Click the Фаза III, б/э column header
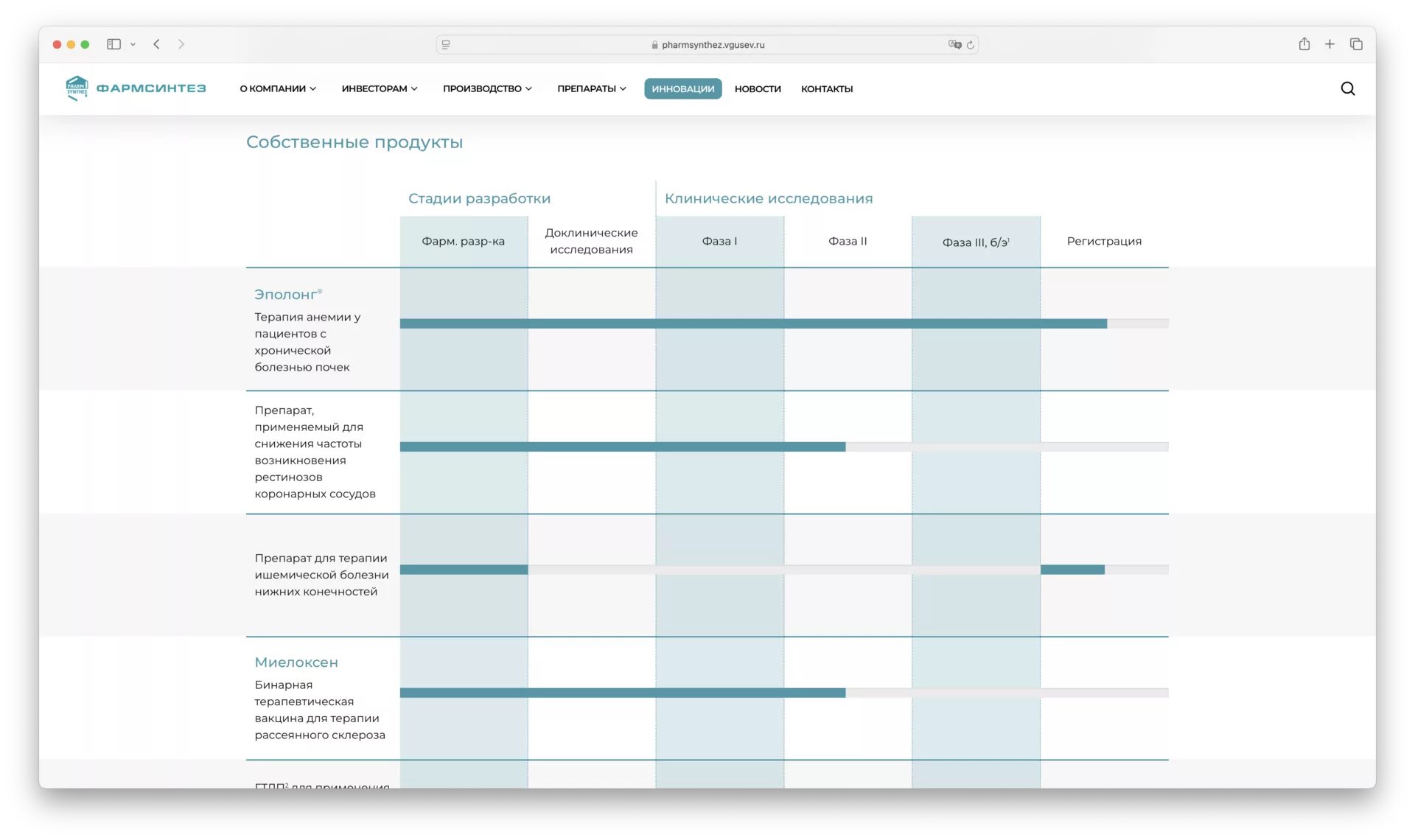The height and width of the screenshot is (840, 1415). [976, 242]
